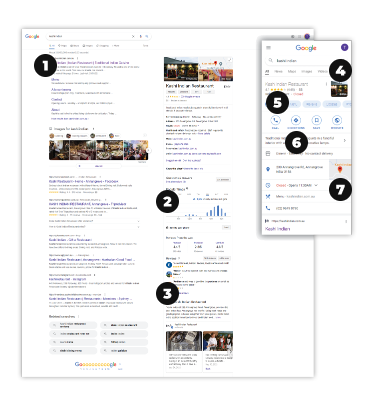375x402 pixels.
Task: Open the restaurant exterior photo in the knowledge panel
Action: (x=181, y=69)
